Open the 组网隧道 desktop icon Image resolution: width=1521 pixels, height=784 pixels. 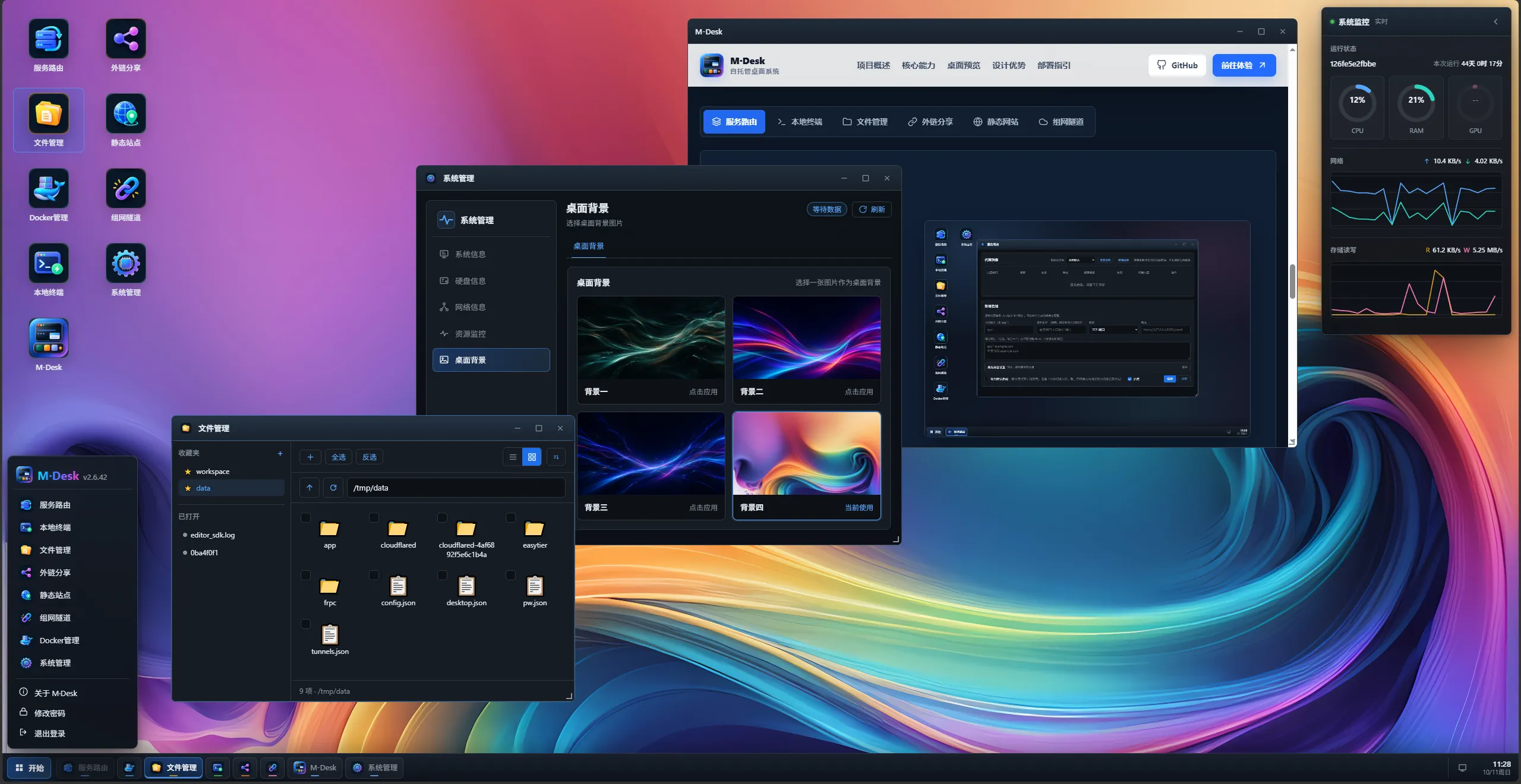click(125, 195)
